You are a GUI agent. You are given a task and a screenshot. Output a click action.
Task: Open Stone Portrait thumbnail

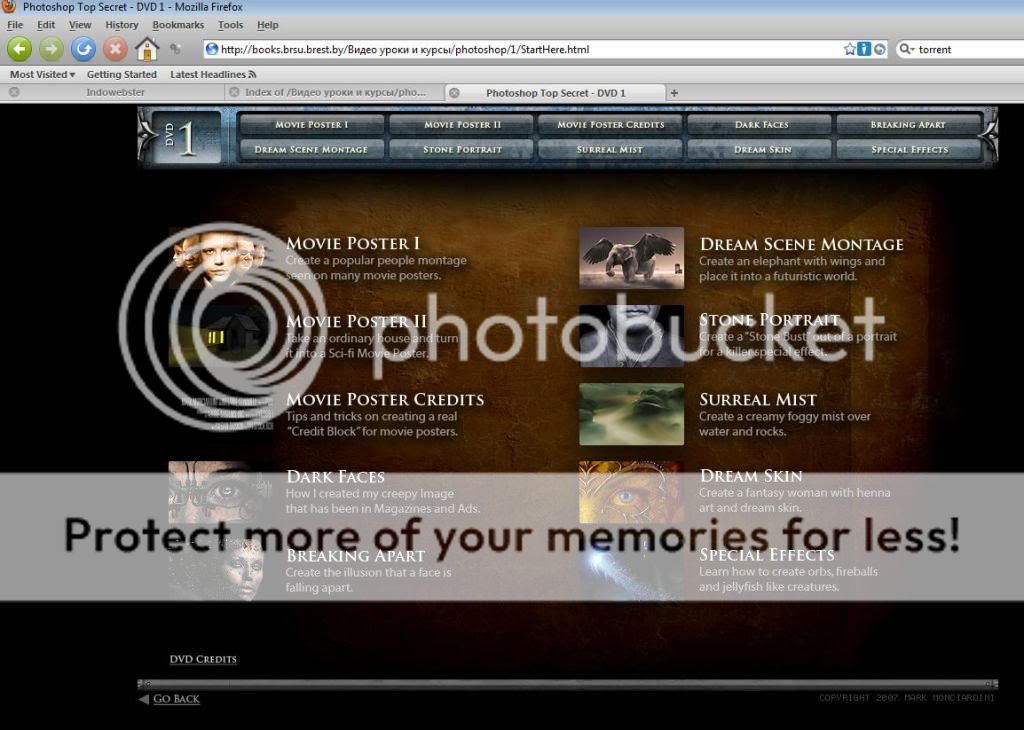(632, 336)
